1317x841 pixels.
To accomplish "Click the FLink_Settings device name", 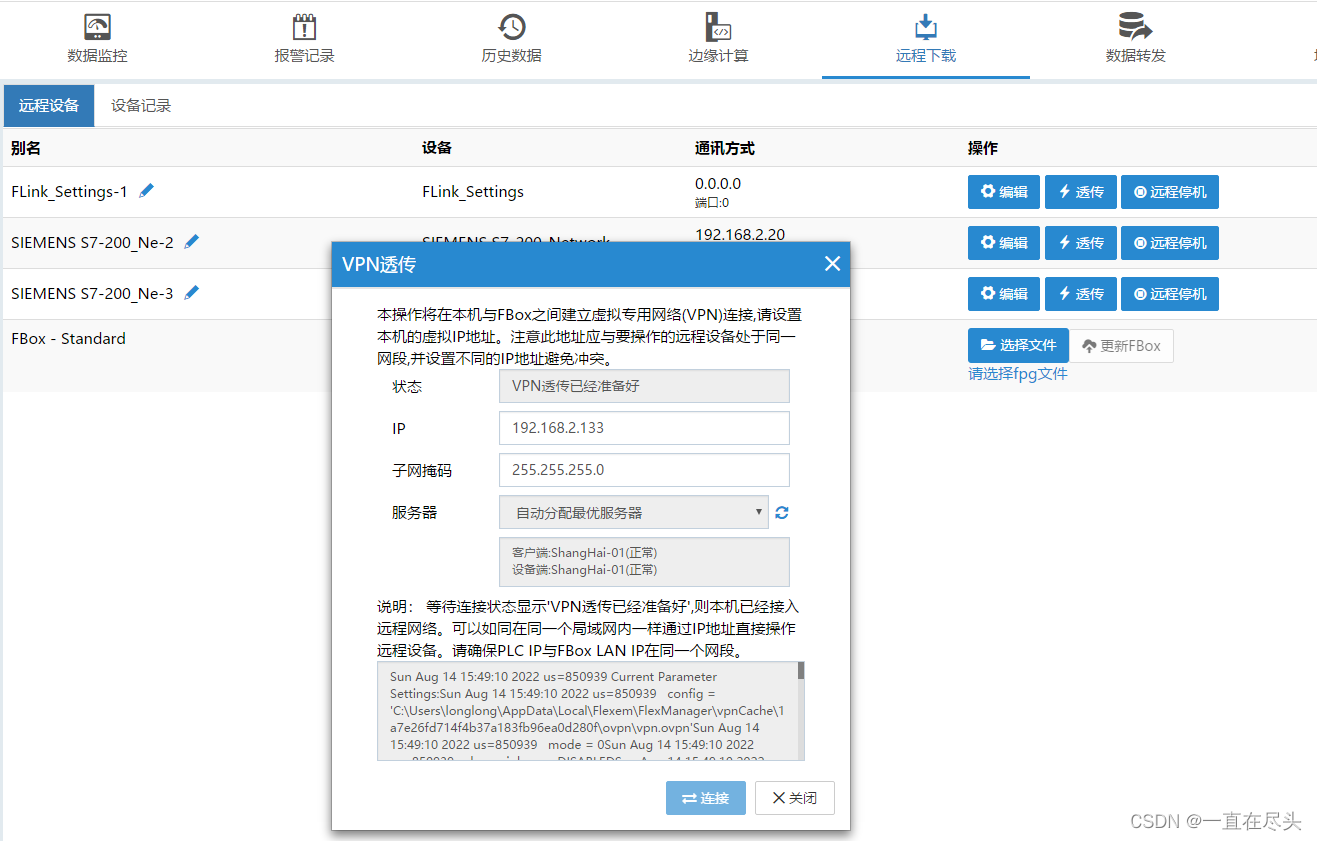I will coord(473,192).
